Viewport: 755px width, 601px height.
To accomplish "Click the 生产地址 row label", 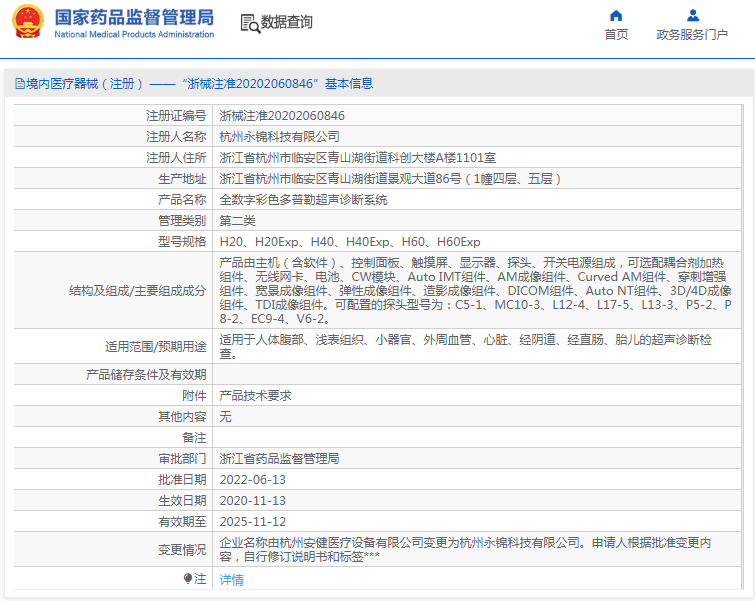I will [182, 179].
